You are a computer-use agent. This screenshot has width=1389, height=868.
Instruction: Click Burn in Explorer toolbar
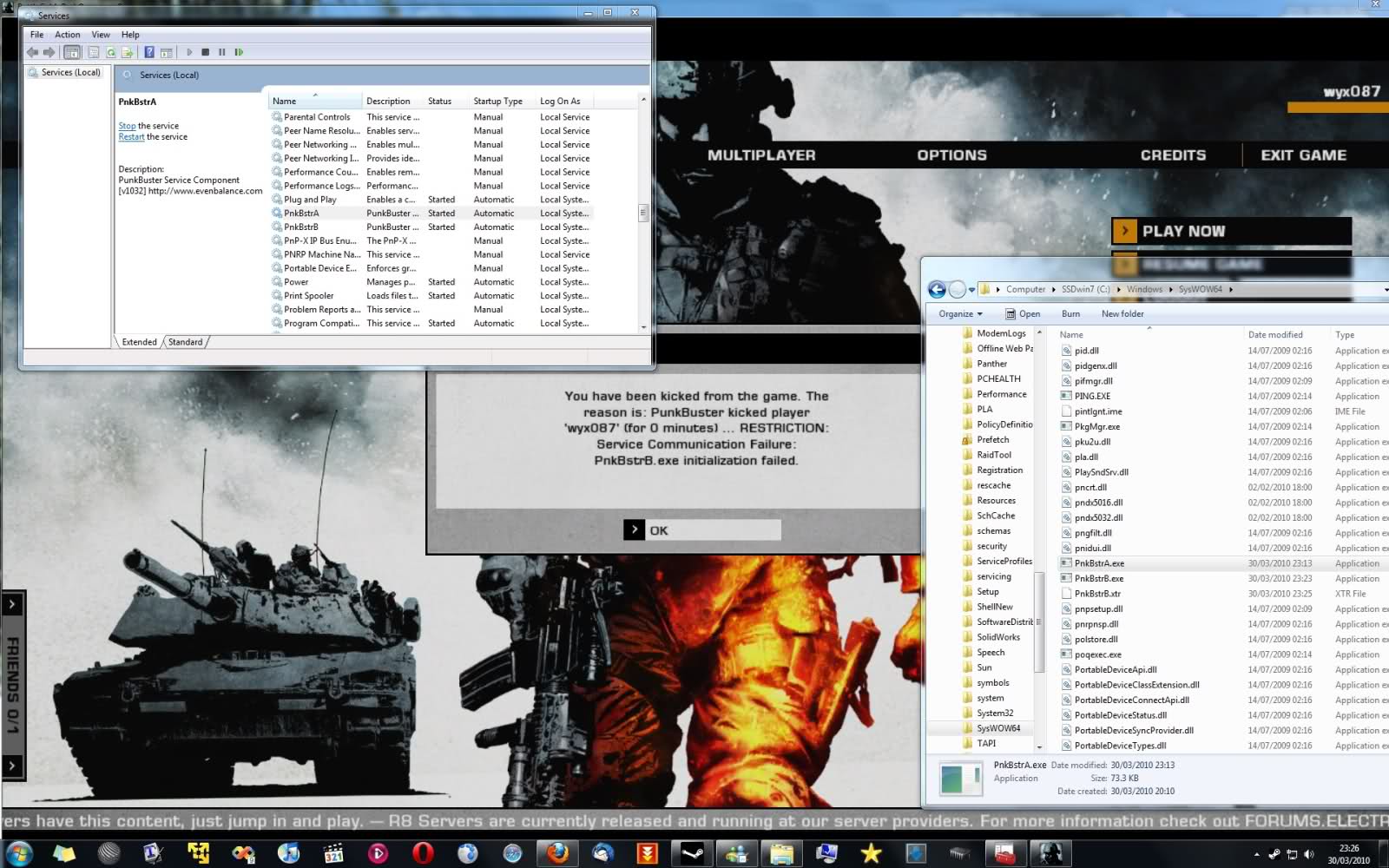click(1070, 314)
